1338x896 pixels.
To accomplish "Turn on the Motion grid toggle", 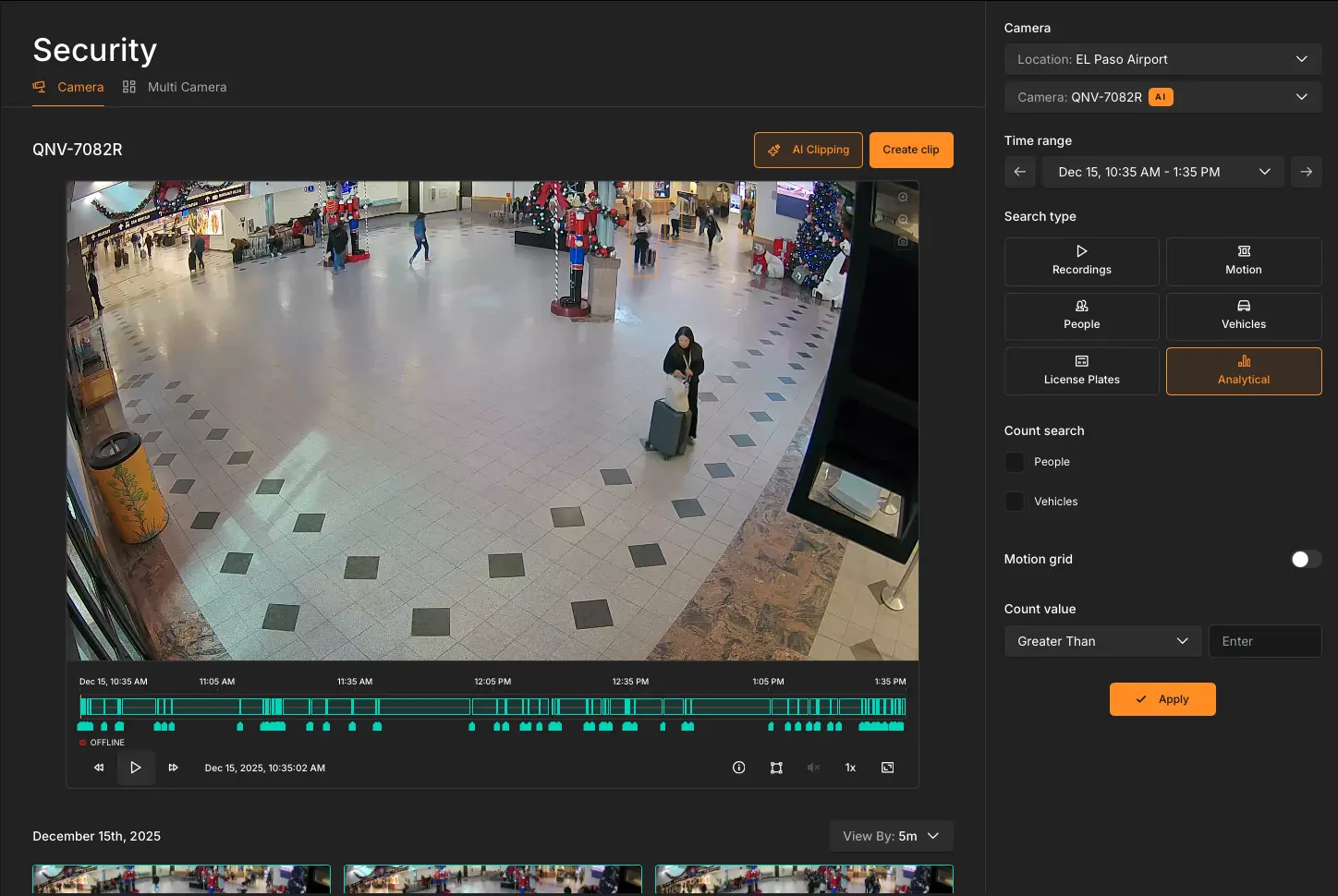I will pos(1306,559).
